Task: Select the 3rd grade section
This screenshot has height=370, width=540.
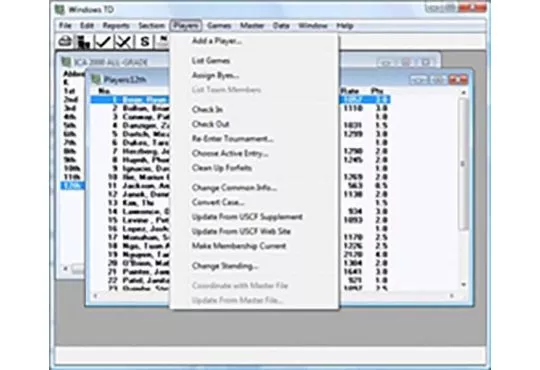Action: coord(70,109)
